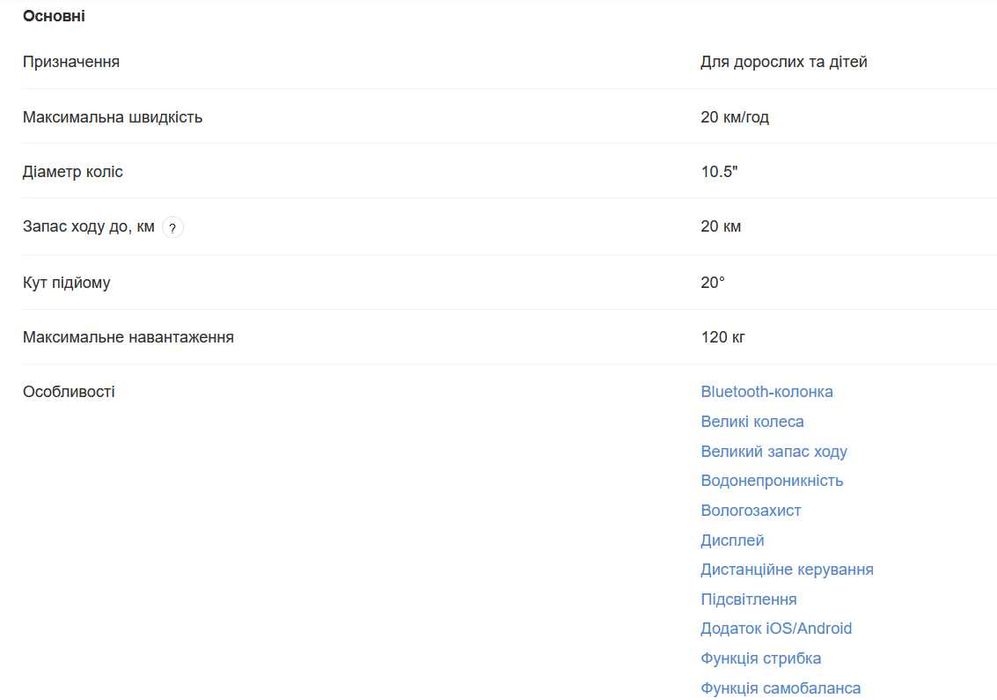The width and height of the screenshot is (997, 700).
Task: Open the Bluetooth-колонка feature link
Action: 766,392
